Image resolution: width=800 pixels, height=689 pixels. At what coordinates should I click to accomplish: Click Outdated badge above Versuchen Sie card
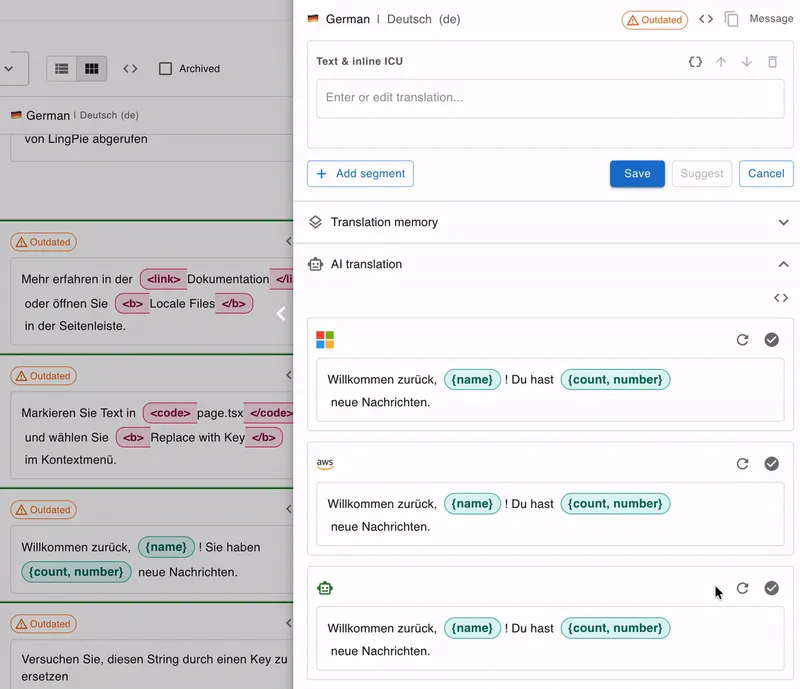(x=43, y=624)
